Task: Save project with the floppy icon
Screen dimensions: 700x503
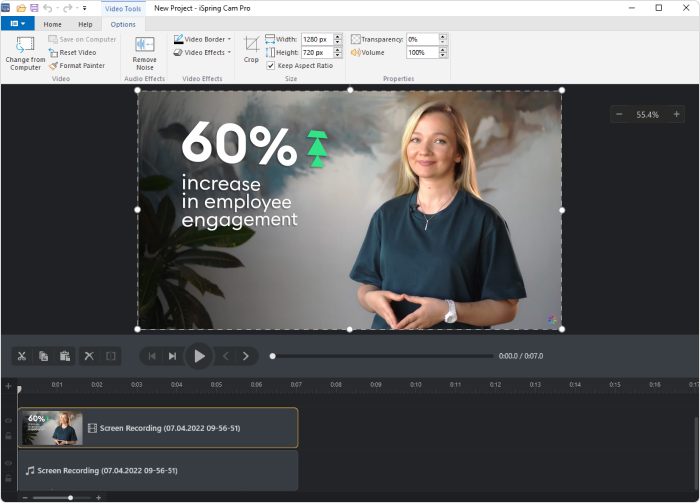Action: click(34, 8)
